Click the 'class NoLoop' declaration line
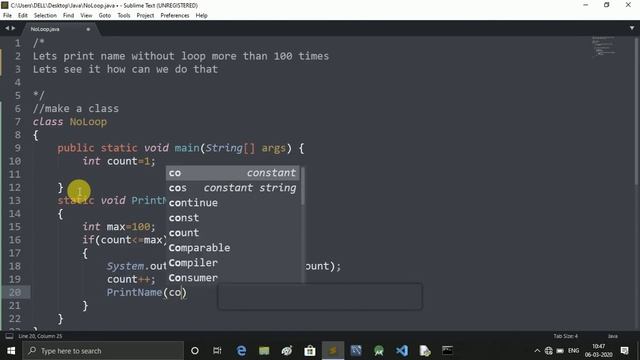The image size is (640, 360). [70, 122]
